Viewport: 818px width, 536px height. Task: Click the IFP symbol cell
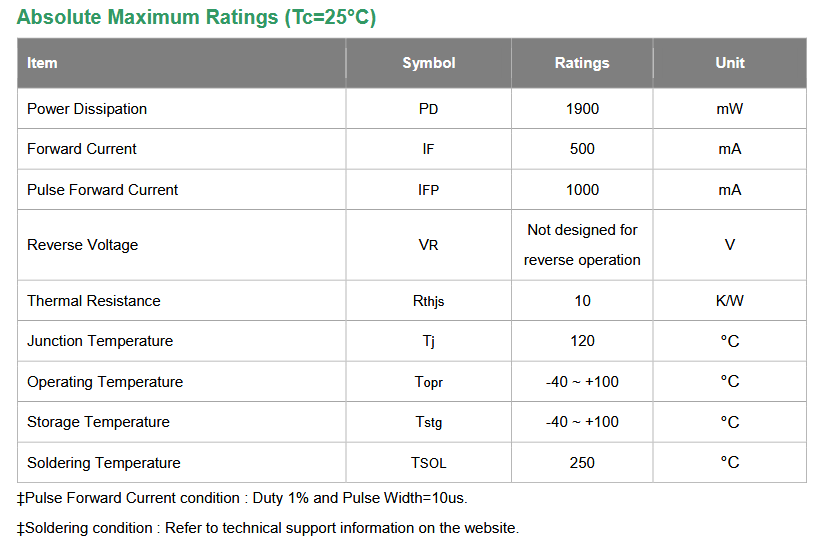[x=428, y=190]
